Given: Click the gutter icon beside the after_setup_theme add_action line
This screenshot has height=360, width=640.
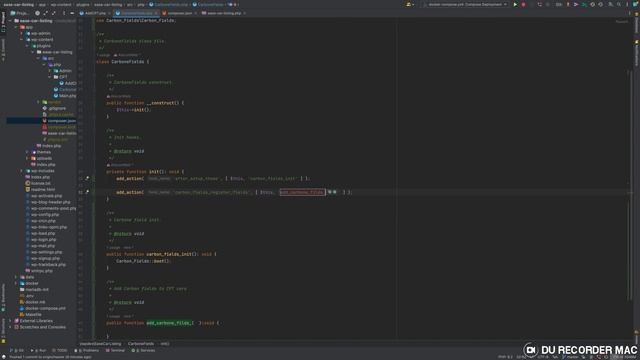Looking at the screenshot, I should 87,178.
